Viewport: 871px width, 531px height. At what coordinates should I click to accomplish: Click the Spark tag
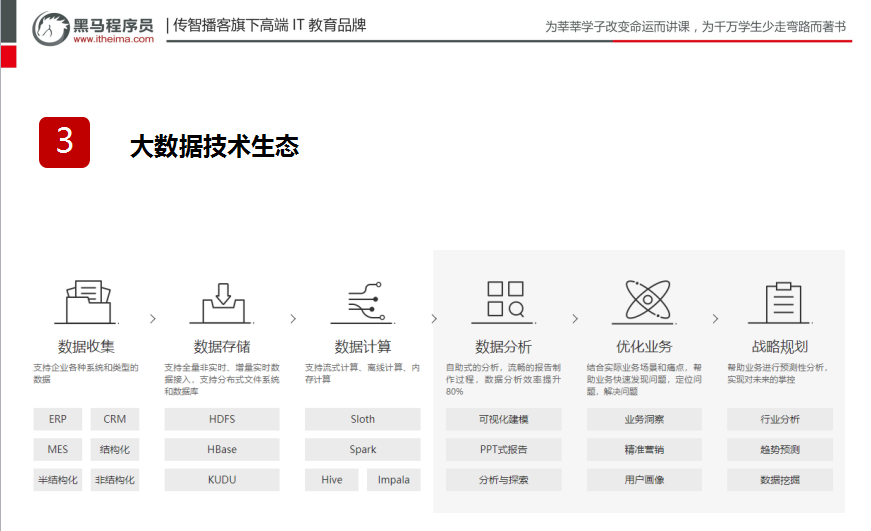coord(363,450)
